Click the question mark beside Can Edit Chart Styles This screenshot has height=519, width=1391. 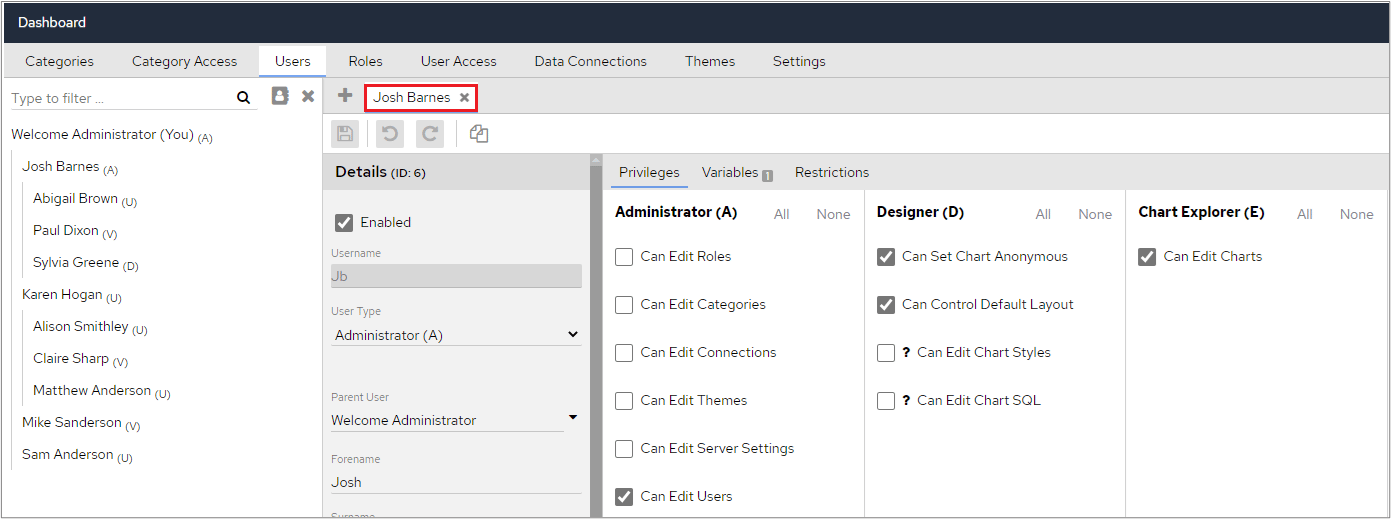(x=906, y=352)
